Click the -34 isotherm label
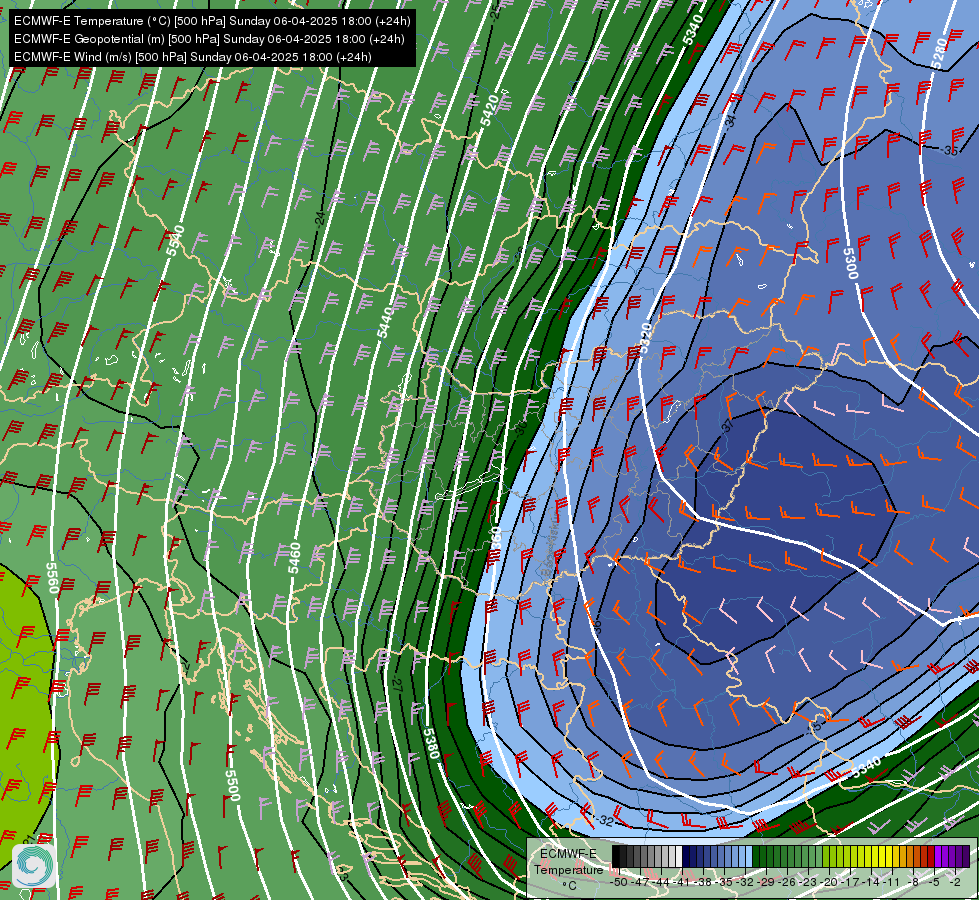The width and height of the screenshot is (979, 900). pos(731,121)
